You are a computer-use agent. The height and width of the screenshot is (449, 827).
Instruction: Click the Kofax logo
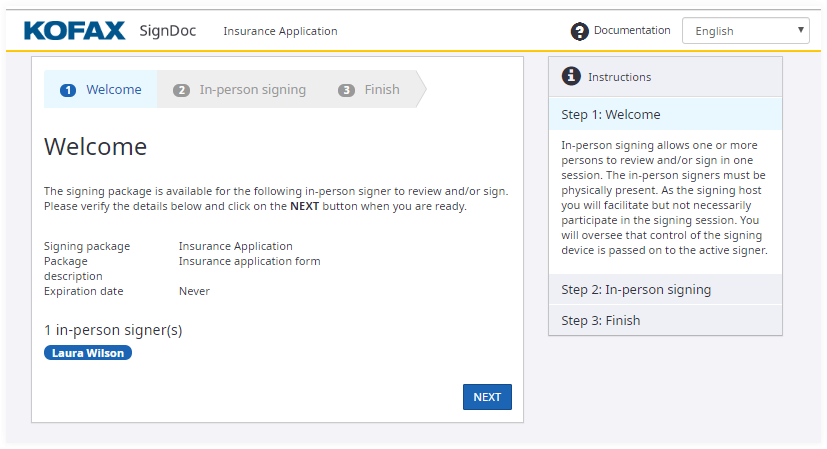coord(75,31)
